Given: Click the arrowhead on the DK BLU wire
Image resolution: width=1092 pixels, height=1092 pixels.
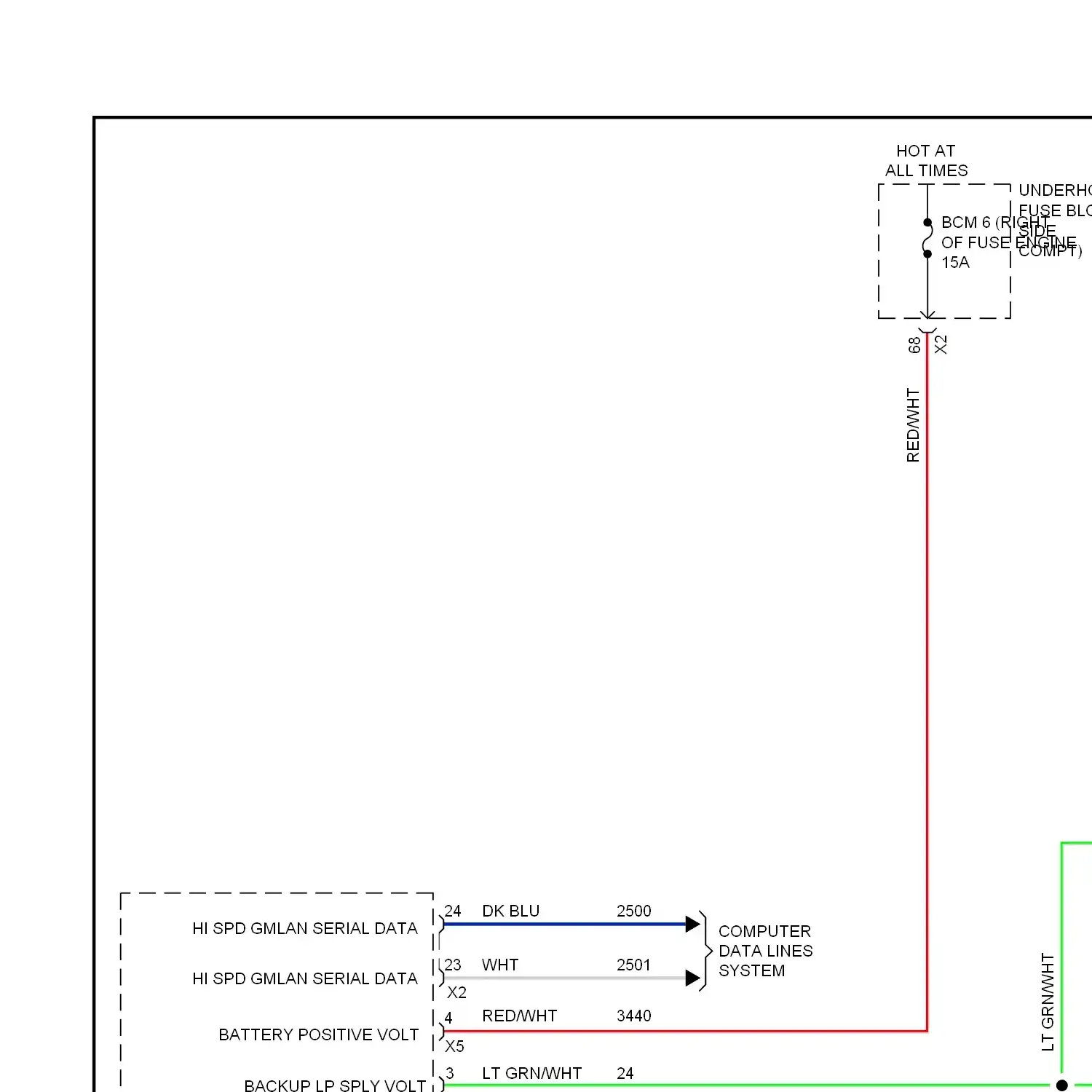Looking at the screenshot, I should tap(692, 925).
